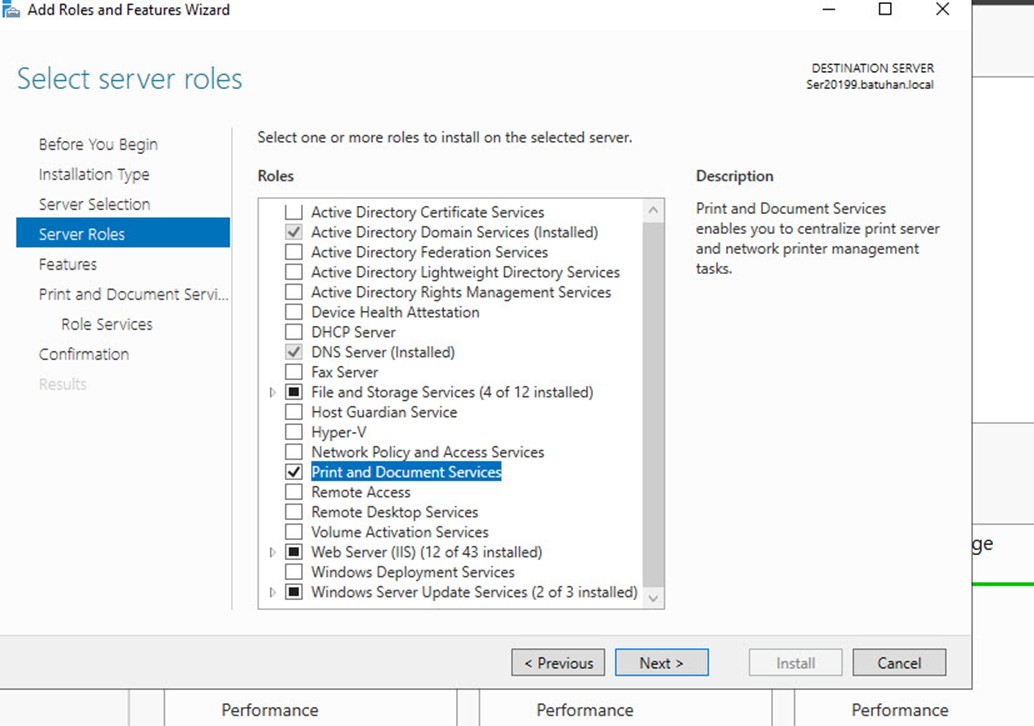This screenshot has width=1034, height=726.
Task: Select Host Guardian Service label
Action: click(384, 412)
